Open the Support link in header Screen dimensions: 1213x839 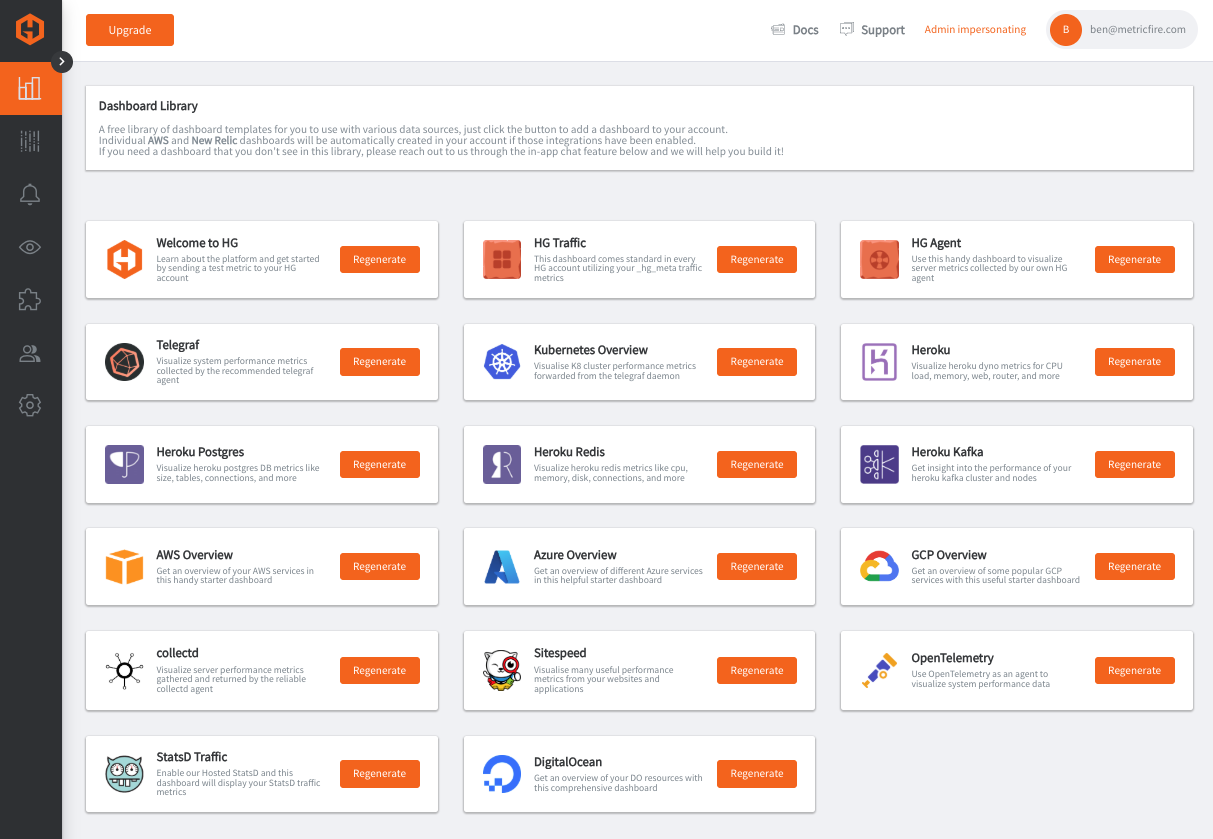point(873,30)
